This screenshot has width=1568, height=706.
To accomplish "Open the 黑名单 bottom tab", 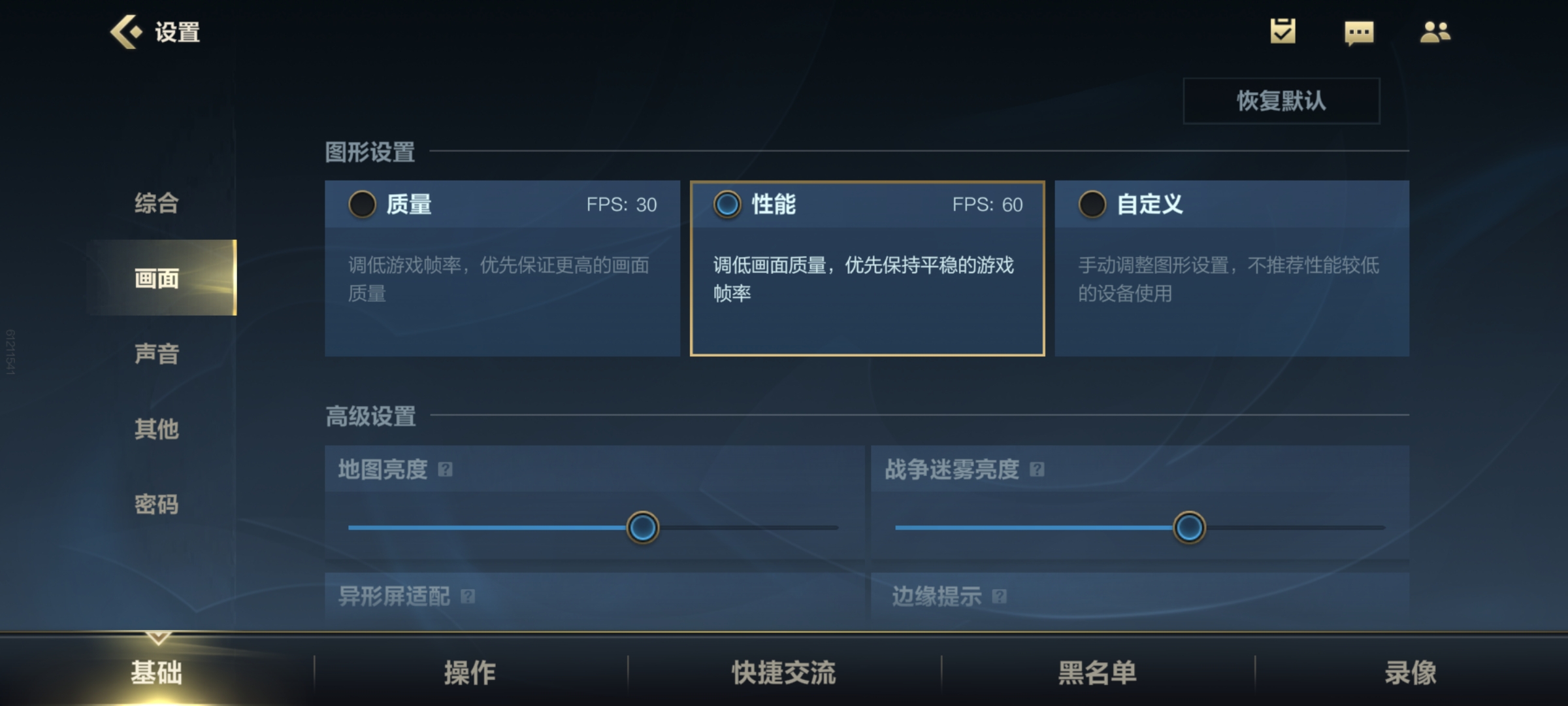I will [x=1098, y=672].
